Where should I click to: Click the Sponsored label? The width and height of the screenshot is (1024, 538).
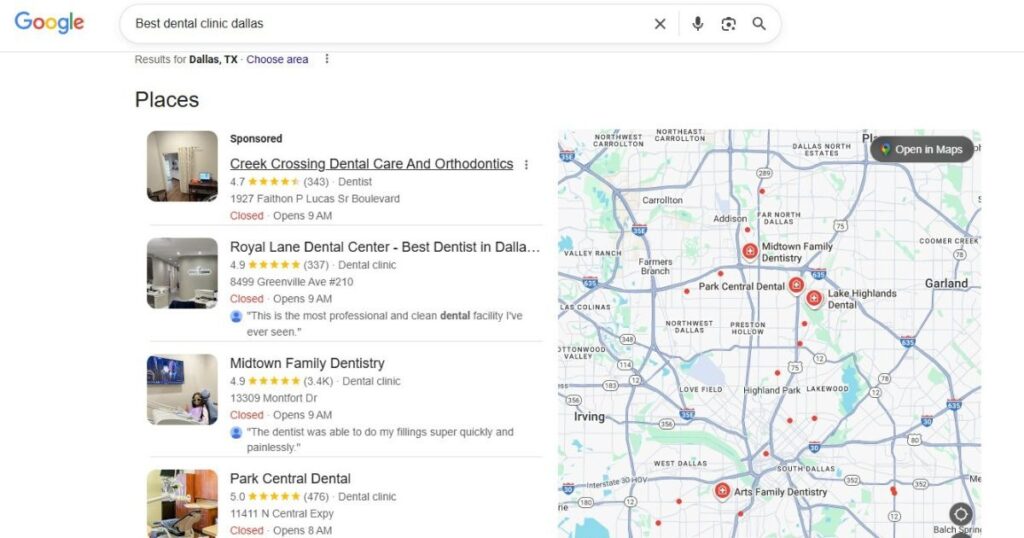pos(256,138)
